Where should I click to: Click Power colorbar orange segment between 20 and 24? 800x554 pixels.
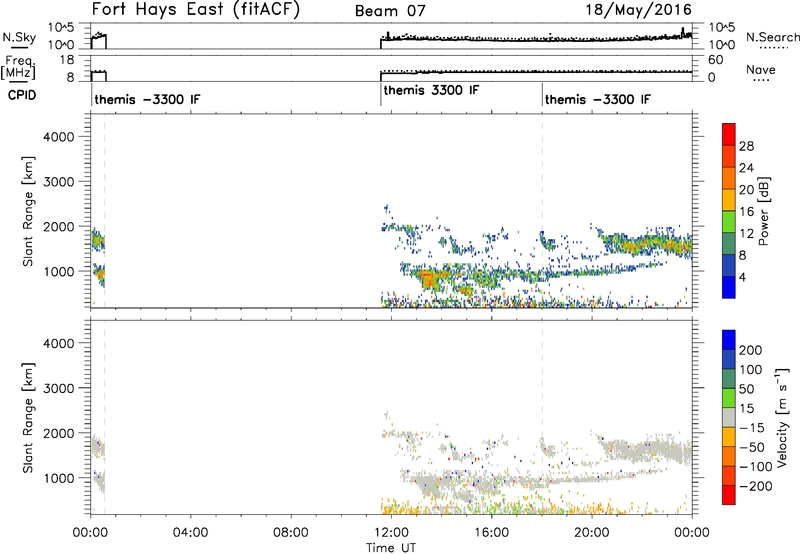[x=729, y=178]
